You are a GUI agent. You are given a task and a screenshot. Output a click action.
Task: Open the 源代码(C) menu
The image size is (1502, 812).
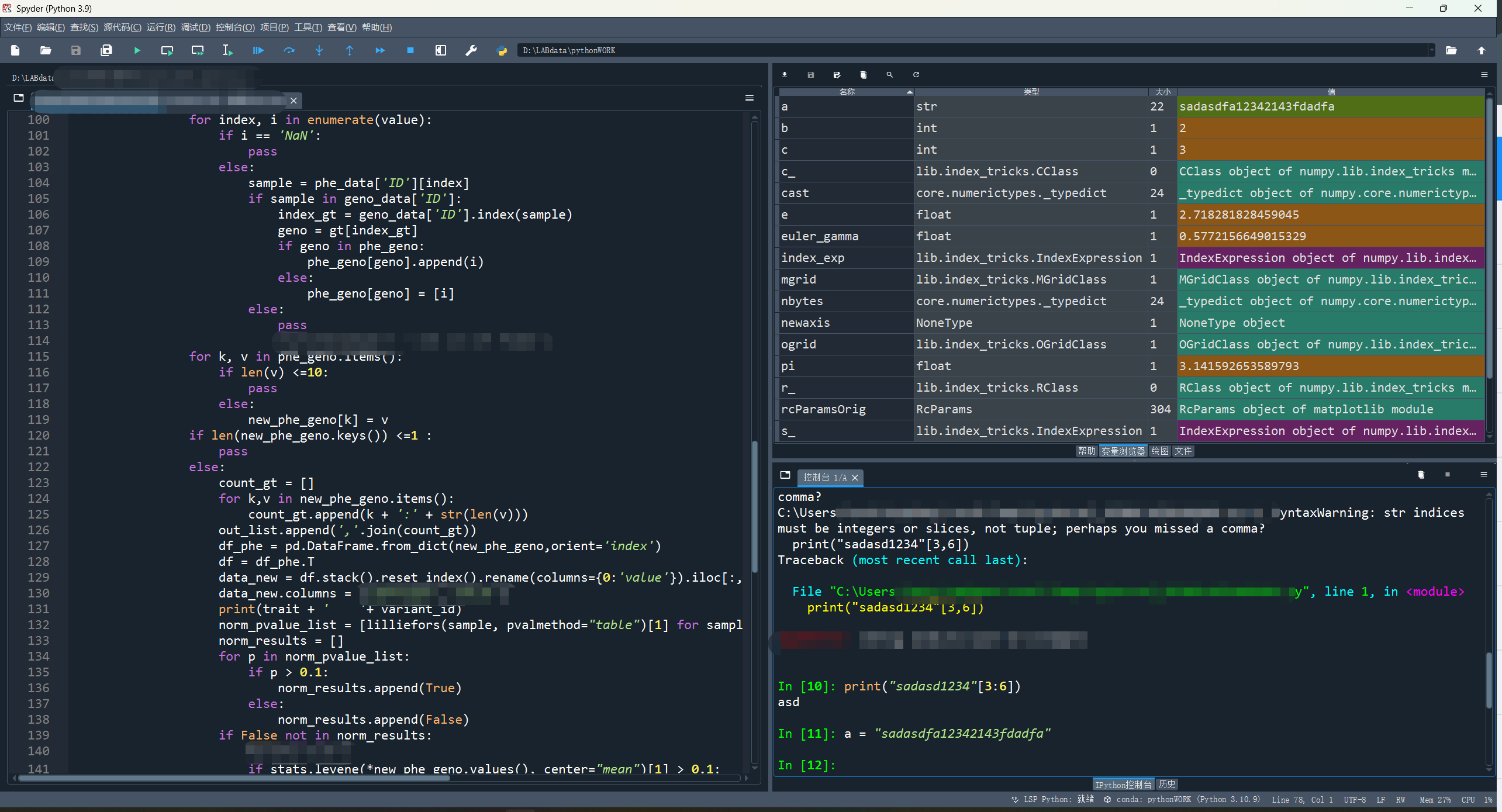(122, 27)
